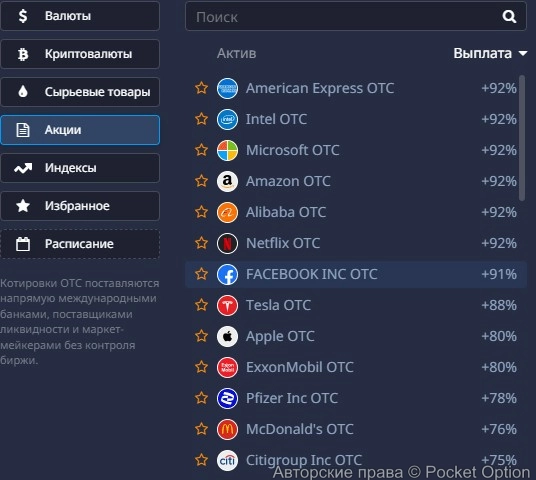The image size is (536, 480).
Task: Click the Alibaba logo icon
Action: pos(227,212)
